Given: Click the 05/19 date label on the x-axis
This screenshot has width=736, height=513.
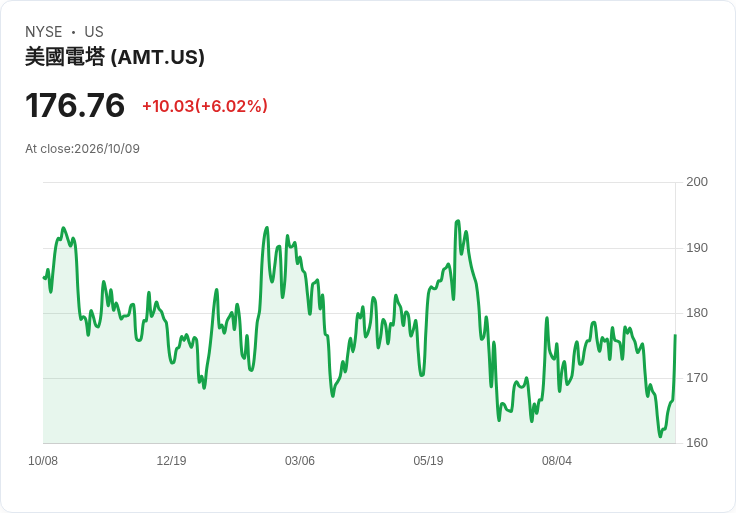Looking at the screenshot, I should pyautogui.click(x=428, y=460).
